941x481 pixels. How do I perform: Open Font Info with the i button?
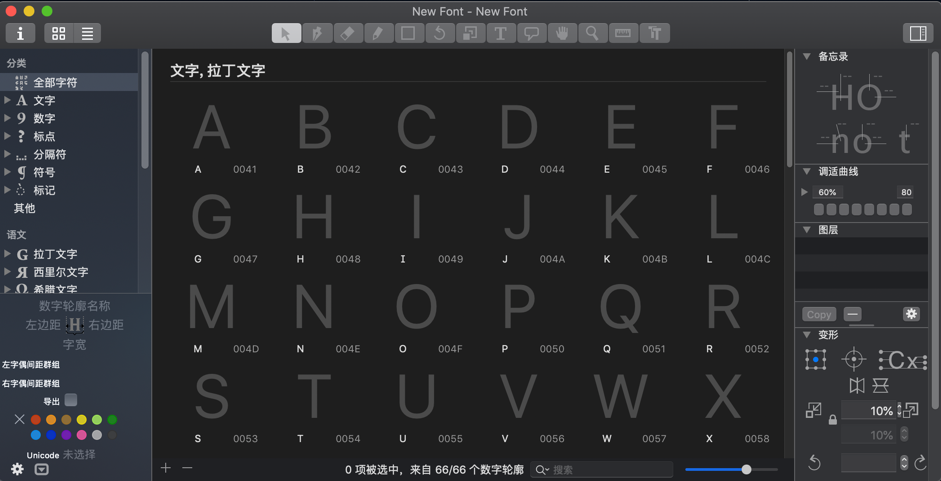[x=20, y=33]
